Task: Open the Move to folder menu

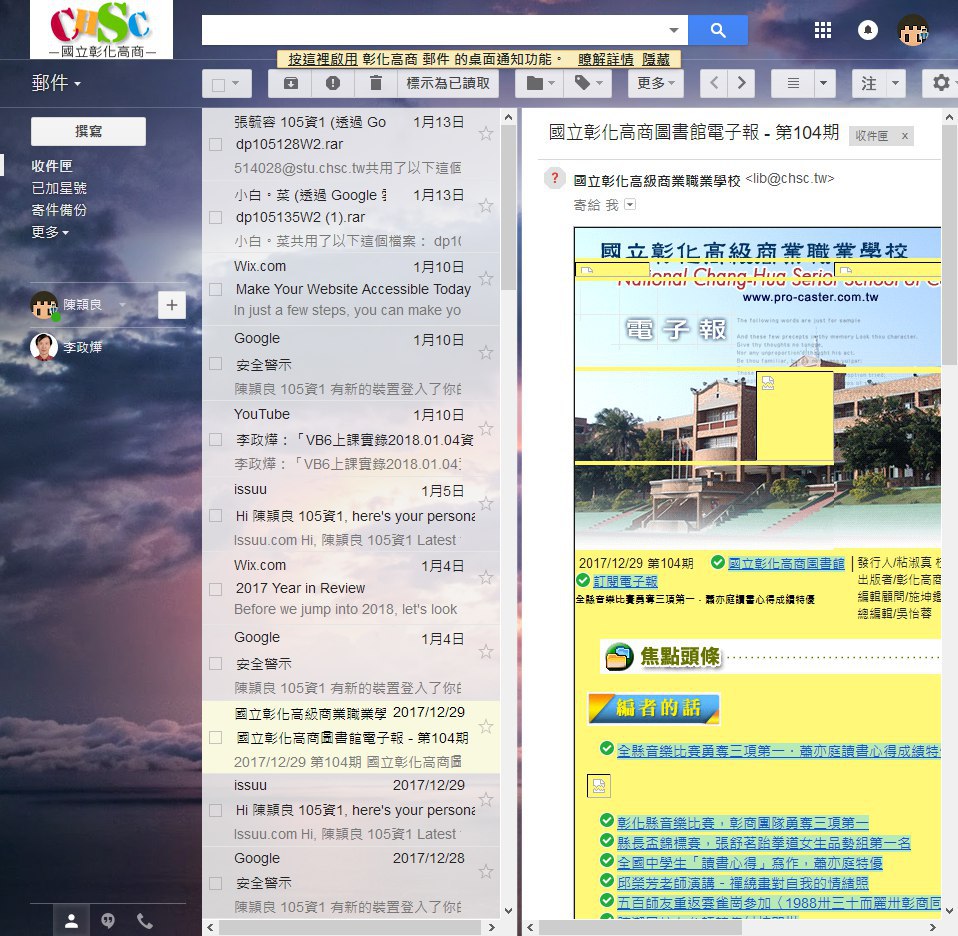Action: (x=540, y=83)
